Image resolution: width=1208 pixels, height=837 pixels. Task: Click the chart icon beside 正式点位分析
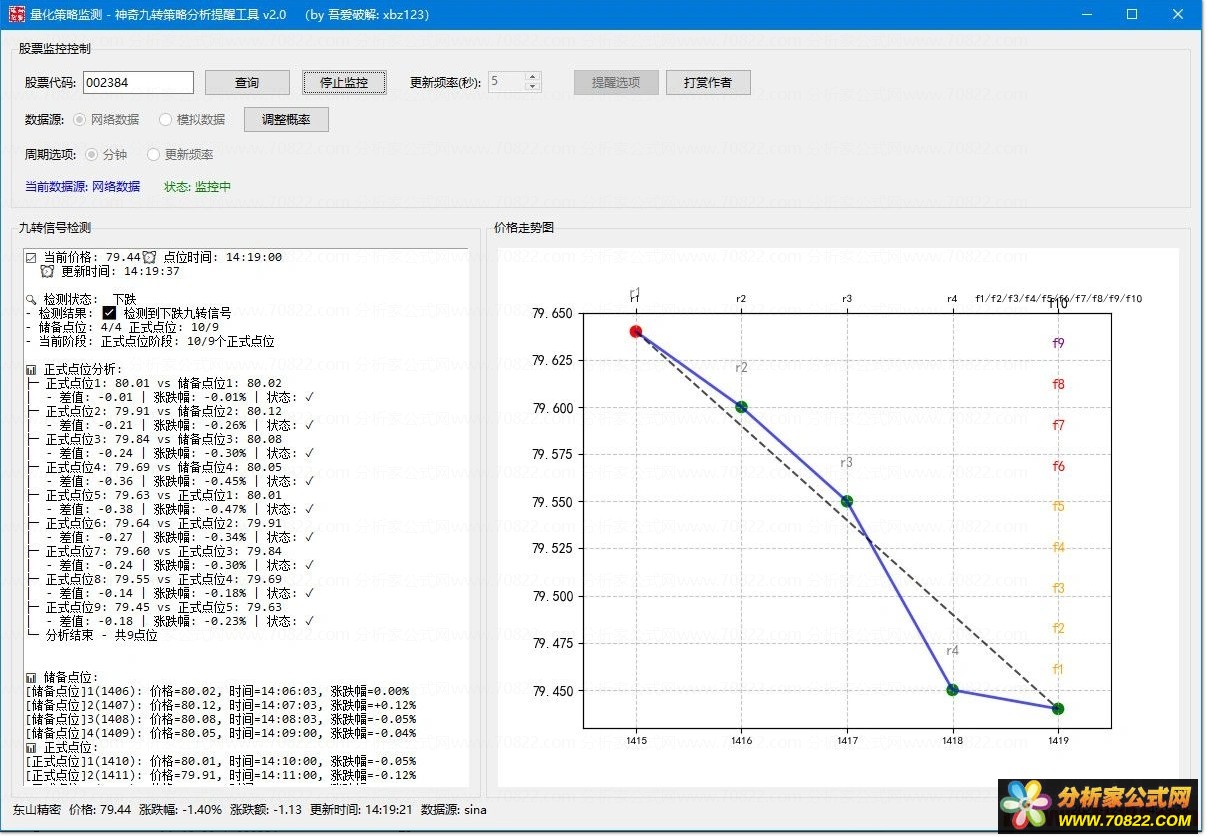(31, 369)
